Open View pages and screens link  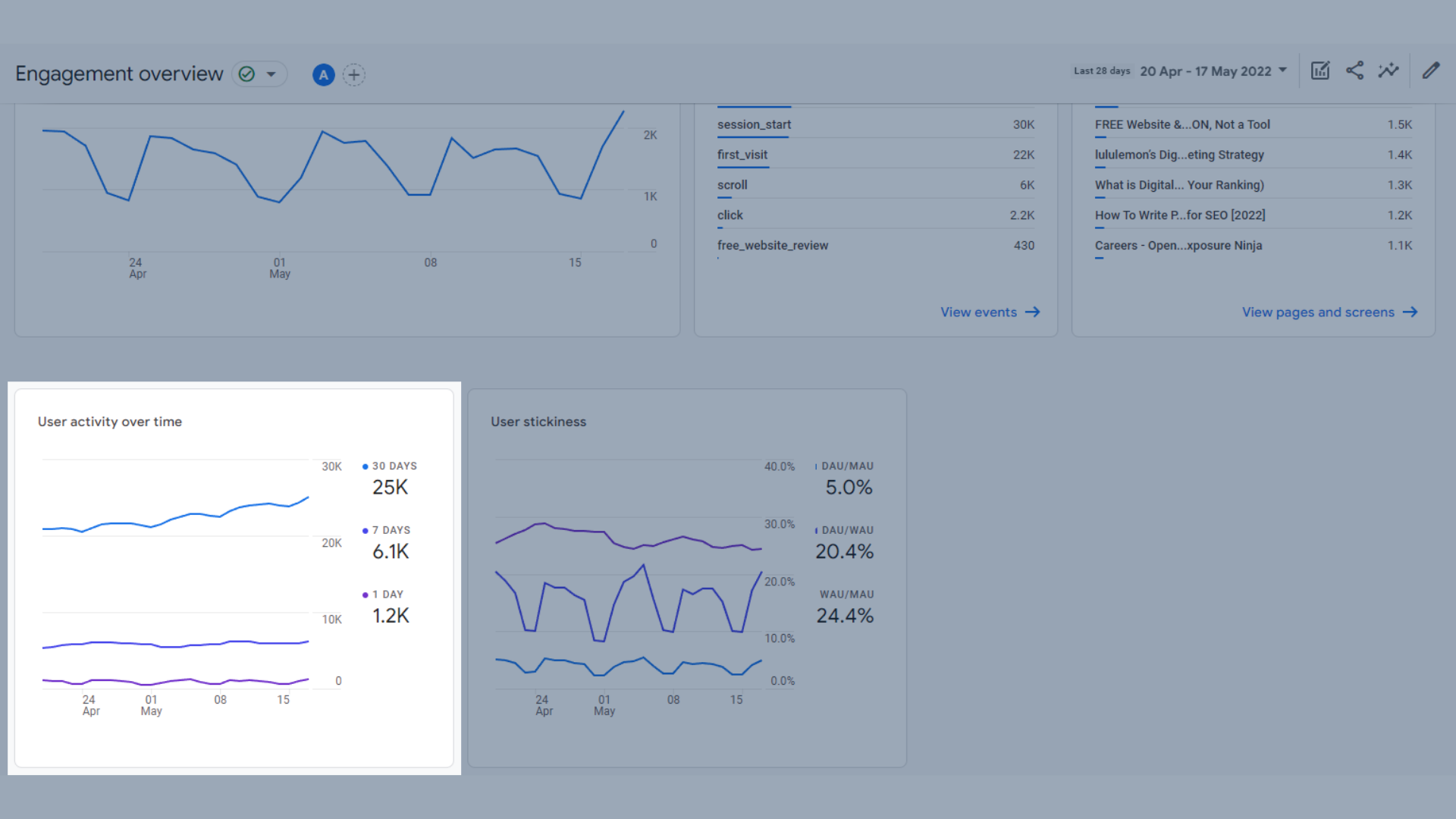[x=1318, y=312]
